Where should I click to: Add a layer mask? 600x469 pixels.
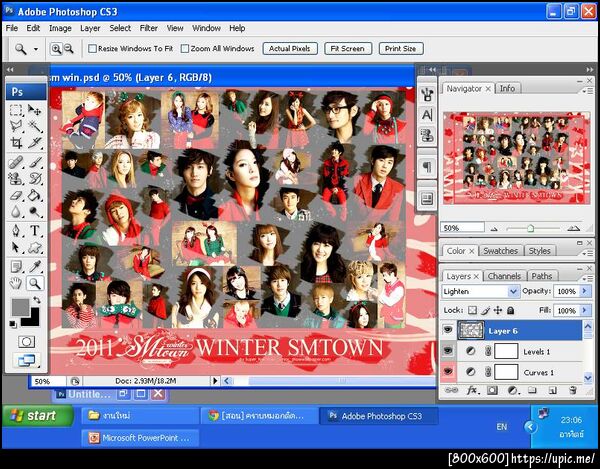click(x=492, y=390)
